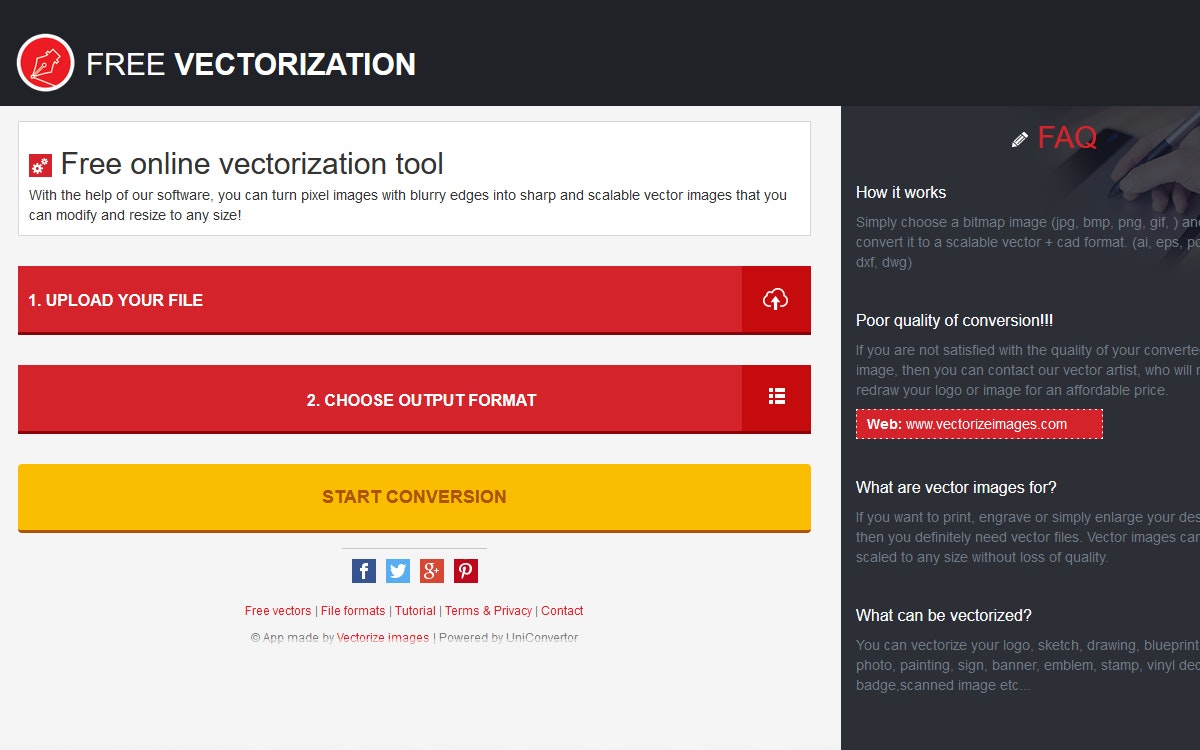Open the Free vectors link
This screenshot has width=1200, height=750.
(278, 610)
